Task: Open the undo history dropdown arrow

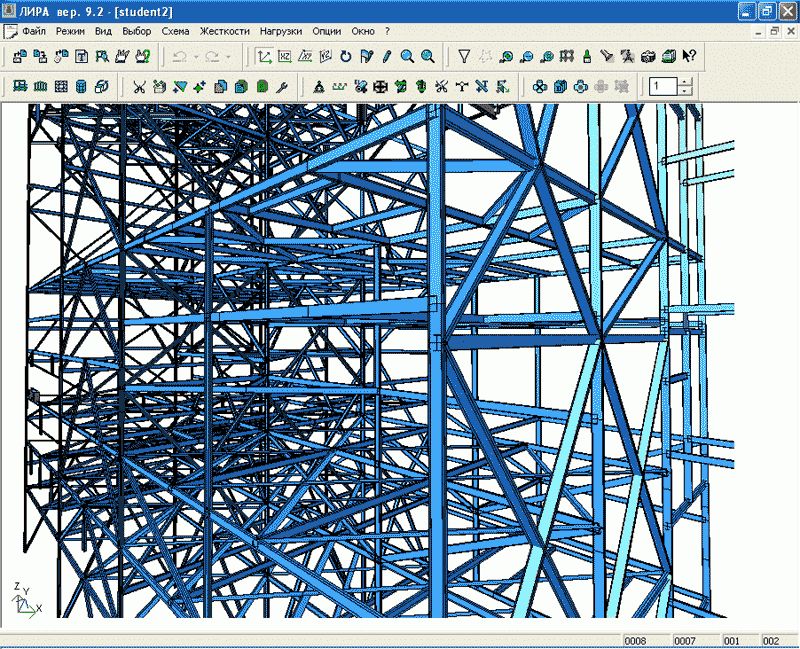Action: pos(196,57)
